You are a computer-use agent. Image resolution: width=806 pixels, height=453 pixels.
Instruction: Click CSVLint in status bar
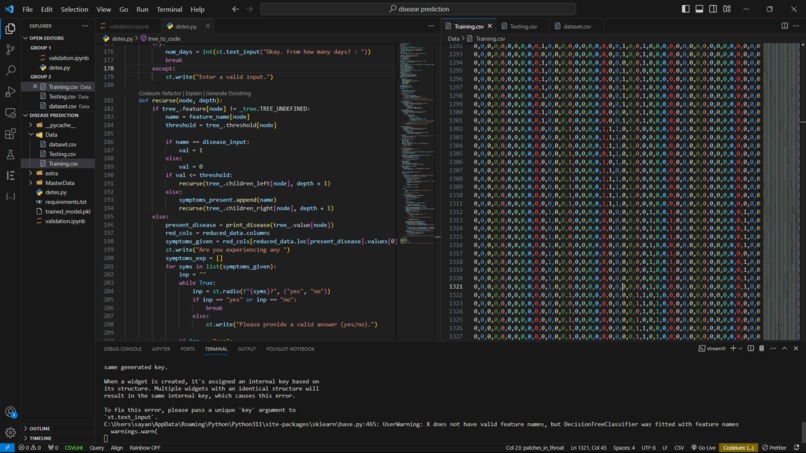point(74,448)
